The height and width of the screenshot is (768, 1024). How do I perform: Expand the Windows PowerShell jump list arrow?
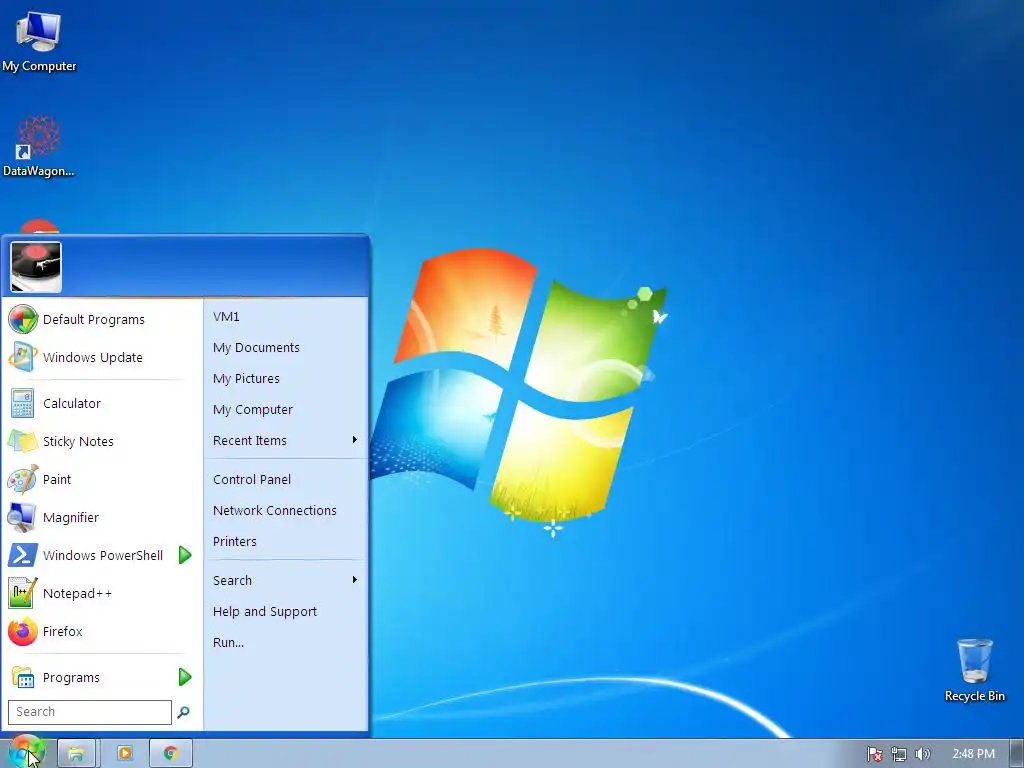click(185, 555)
